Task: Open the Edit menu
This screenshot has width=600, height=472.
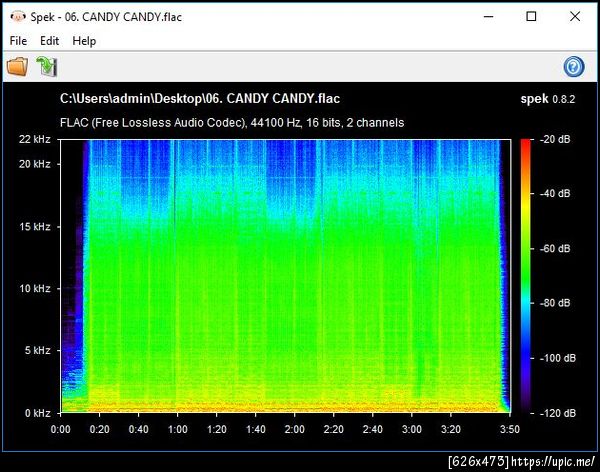Action: (49, 41)
